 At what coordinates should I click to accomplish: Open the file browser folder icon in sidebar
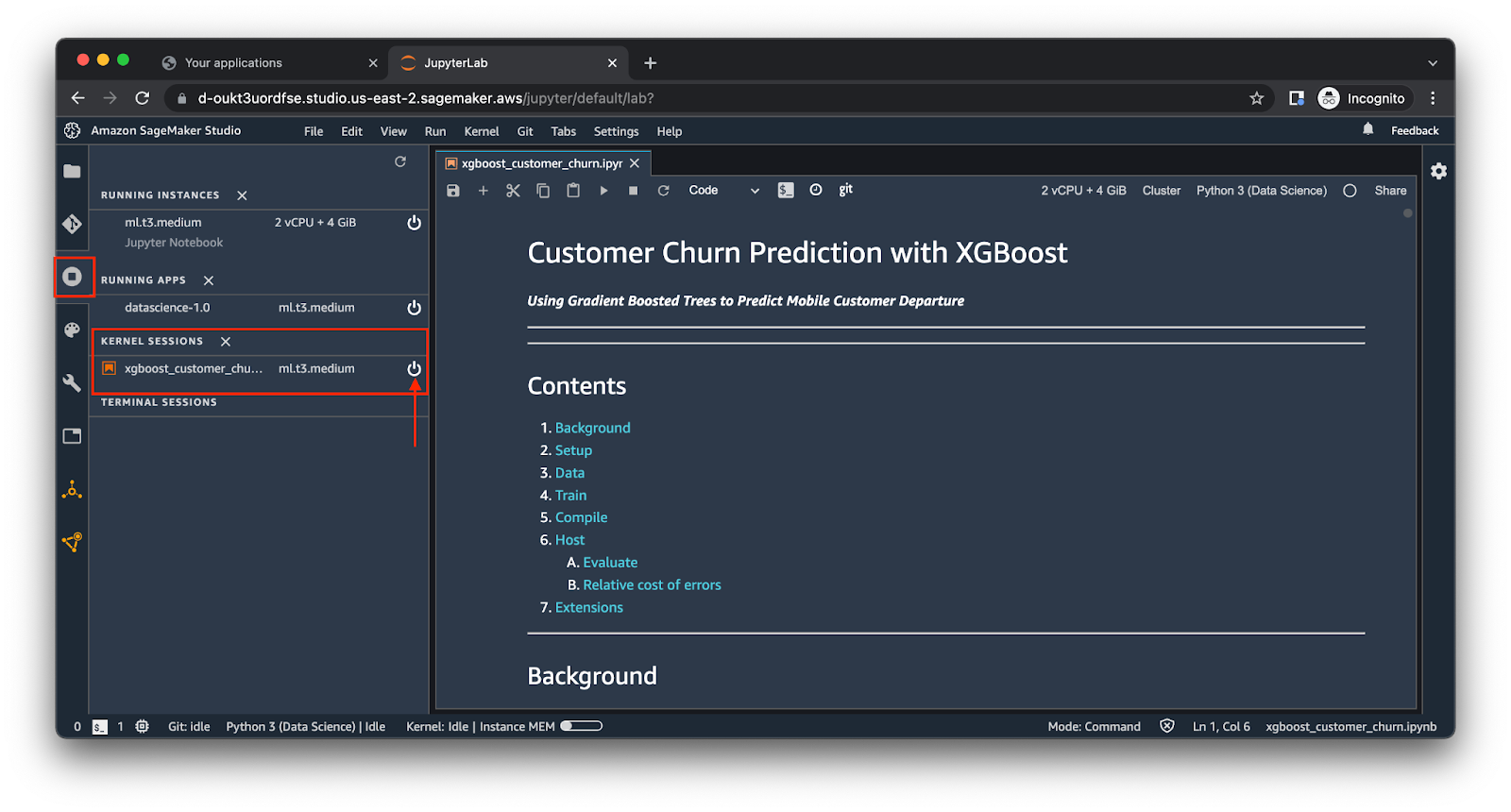pos(72,171)
